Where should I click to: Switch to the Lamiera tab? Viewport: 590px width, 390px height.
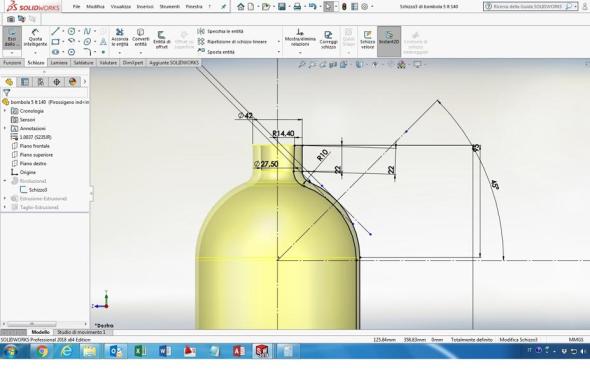pos(59,62)
